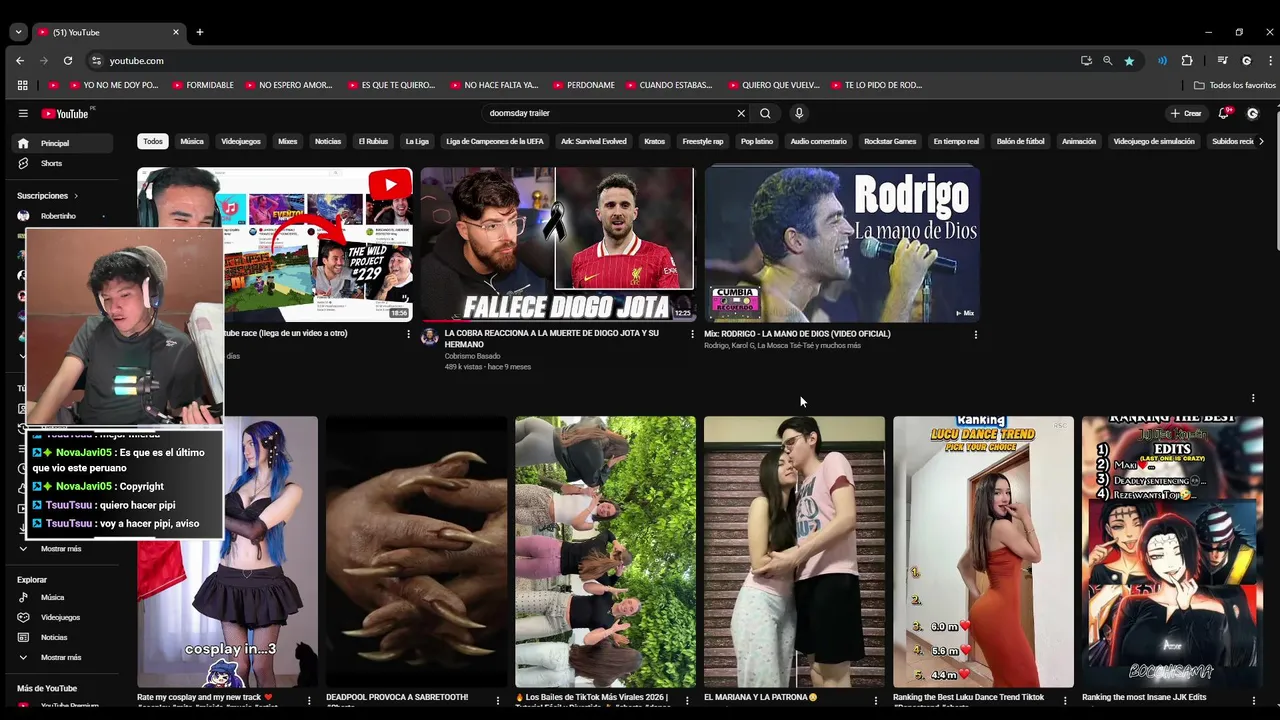Open the Chrome three-dot menu
1280x720 pixels.
1268,61
